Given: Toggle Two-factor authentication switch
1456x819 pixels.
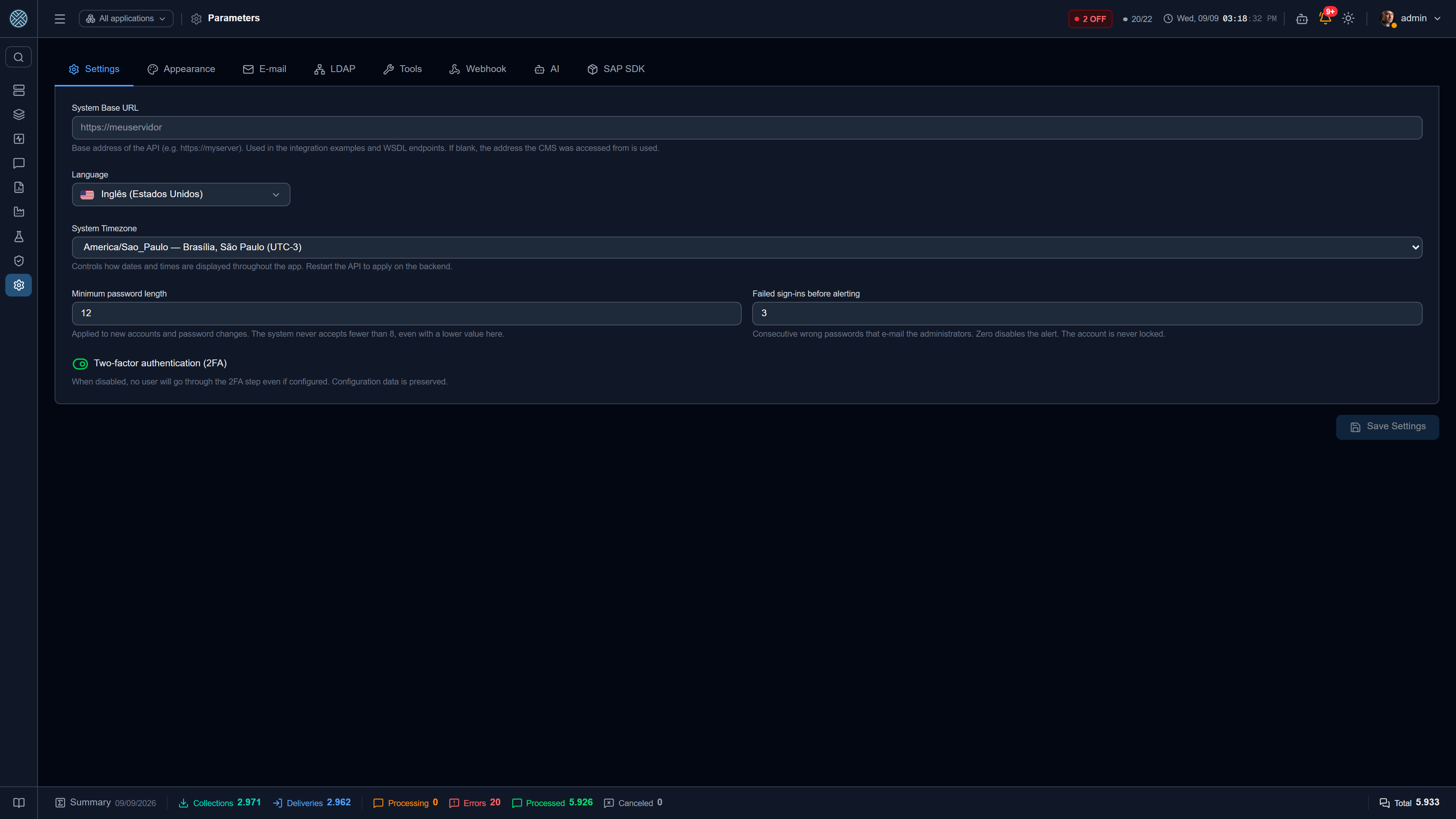Looking at the screenshot, I should click(80, 364).
